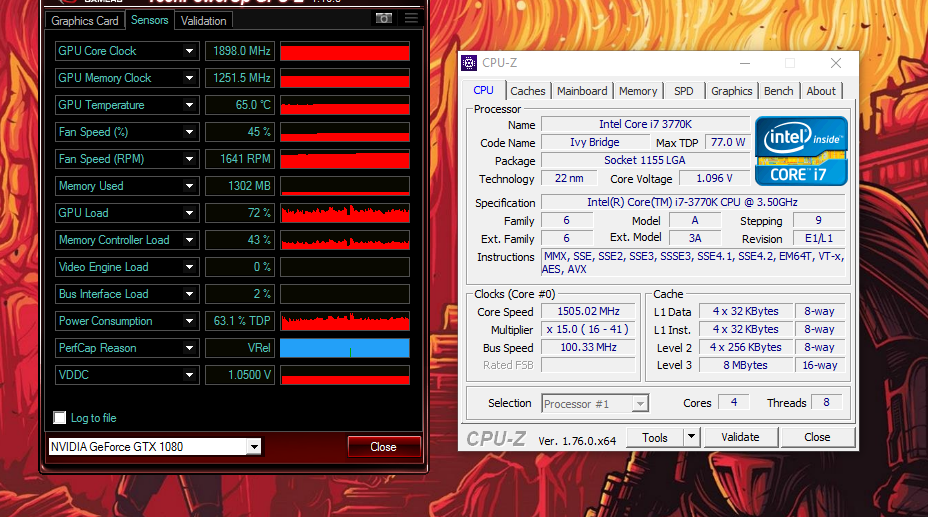Click the Ivy Bridge code name field
Viewport: 928px width, 517px height.
pos(595,143)
